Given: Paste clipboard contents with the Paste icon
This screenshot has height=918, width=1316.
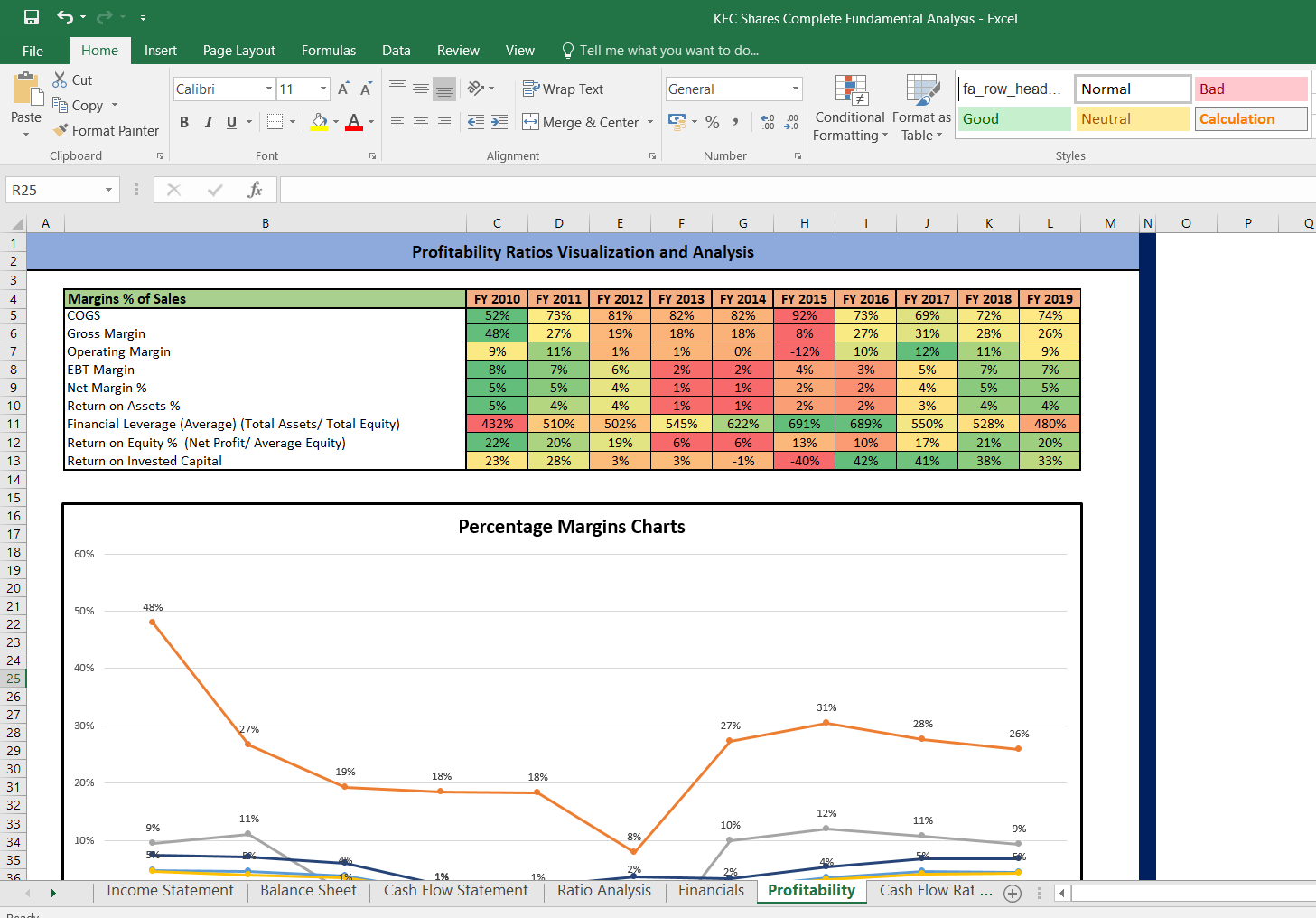Looking at the screenshot, I should [x=26, y=90].
